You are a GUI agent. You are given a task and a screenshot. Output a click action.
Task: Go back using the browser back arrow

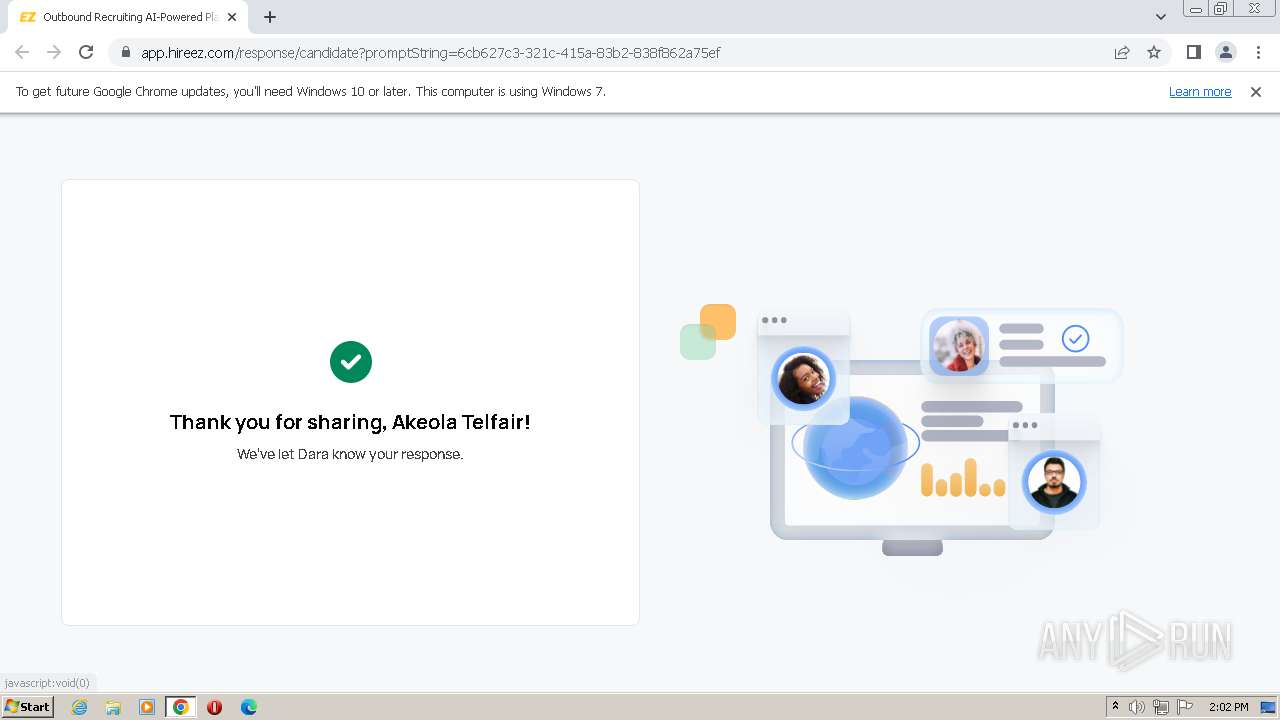(22, 52)
